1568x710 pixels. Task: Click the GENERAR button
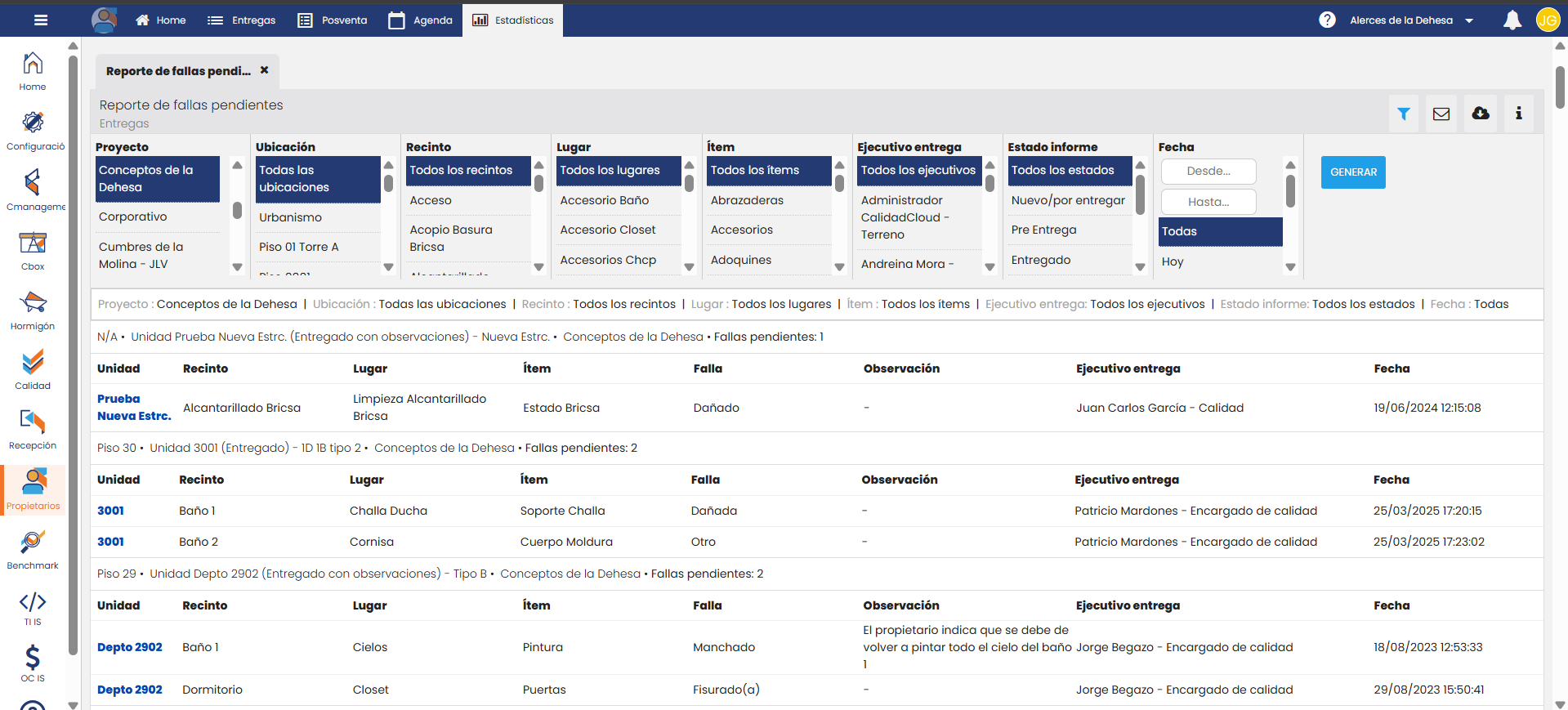coord(1353,172)
